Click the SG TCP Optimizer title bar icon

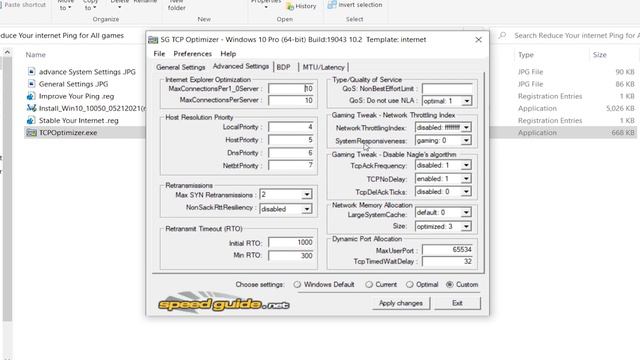pos(153,40)
